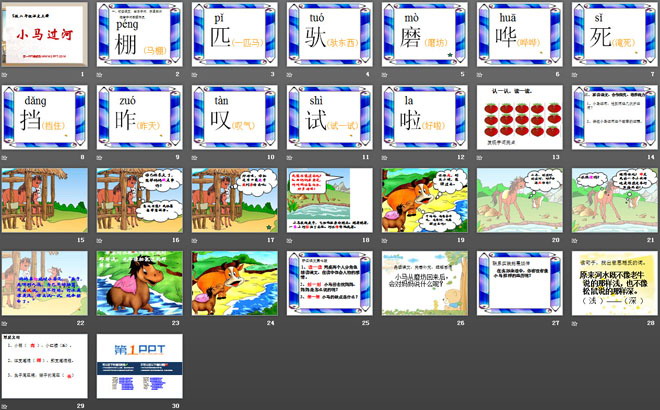660x410 pixels.
Task: Click the slide number 24 label
Action: coord(271,323)
